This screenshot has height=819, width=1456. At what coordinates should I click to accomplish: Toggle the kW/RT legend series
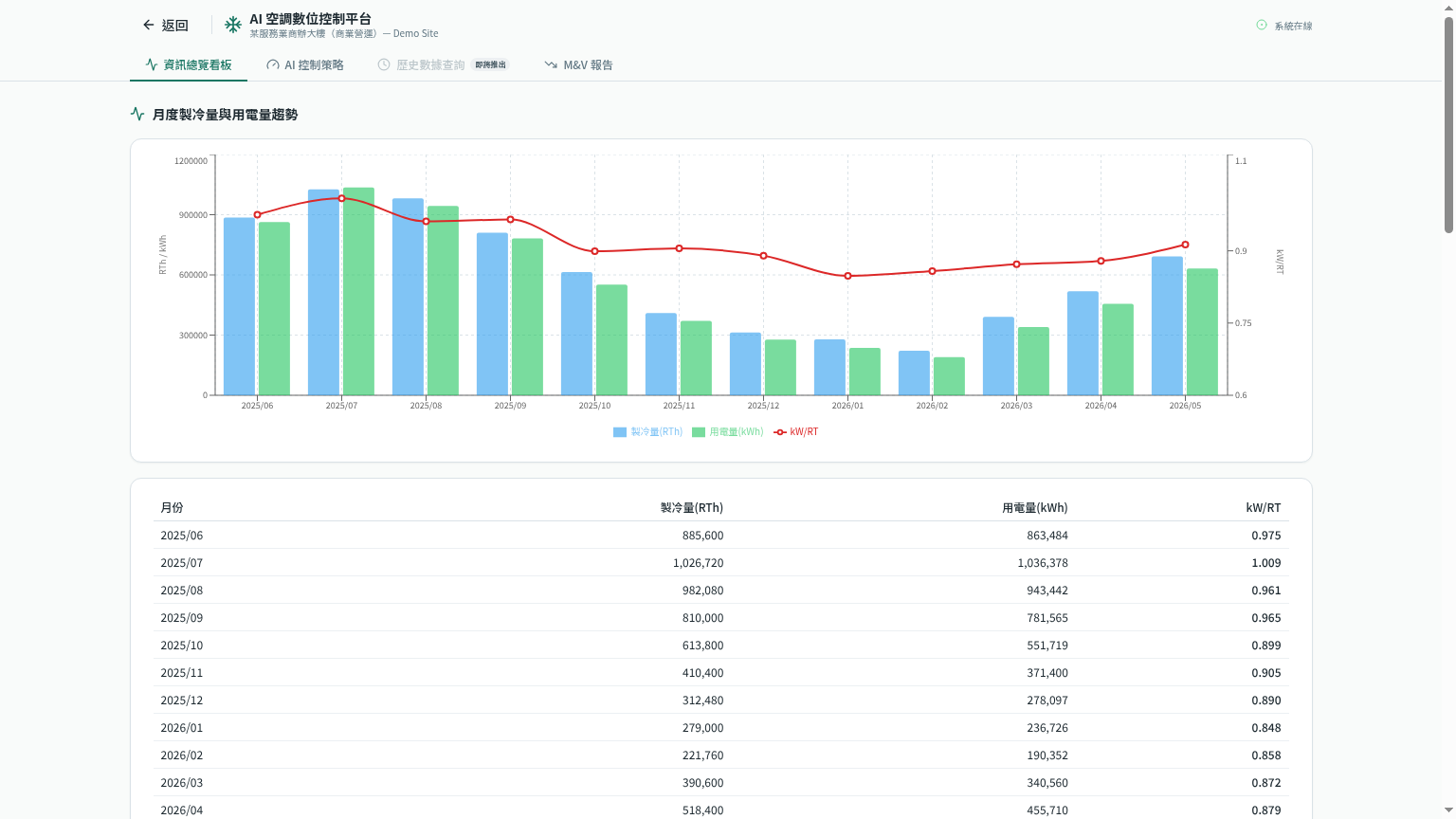click(795, 432)
